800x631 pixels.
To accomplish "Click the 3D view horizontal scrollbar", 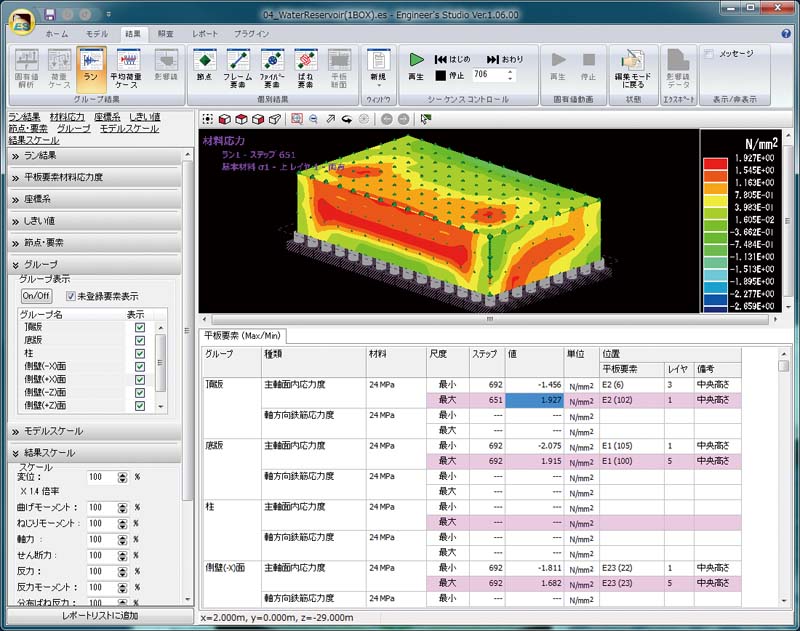I will pyautogui.click(x=490, y=319).
